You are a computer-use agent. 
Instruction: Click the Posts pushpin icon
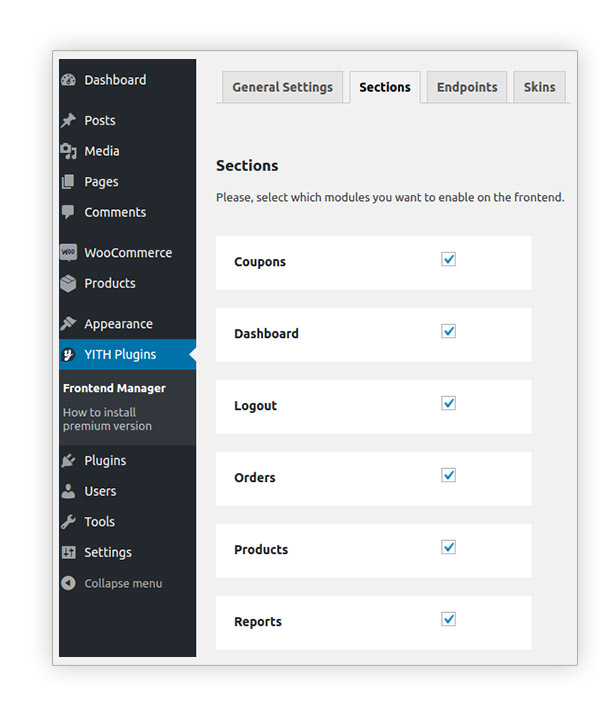pyautogui.click(x=68, y=120)
